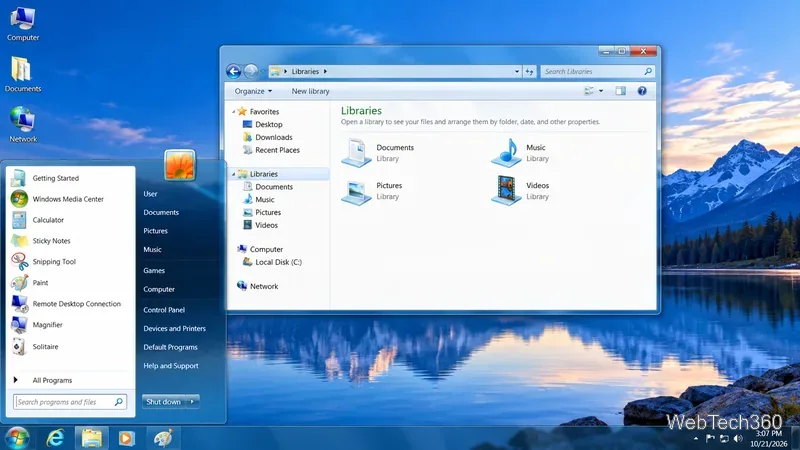Refresh the Libraries address bar
Viewport: 800px width, 450px height.
coord(530,72)
